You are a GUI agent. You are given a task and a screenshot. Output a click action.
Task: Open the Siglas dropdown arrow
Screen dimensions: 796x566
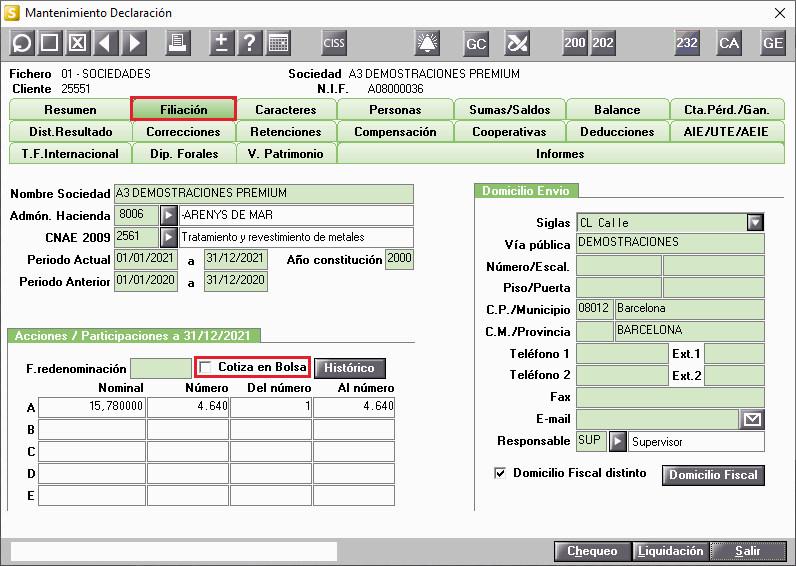pyautogui.click(x=755, y=222)
